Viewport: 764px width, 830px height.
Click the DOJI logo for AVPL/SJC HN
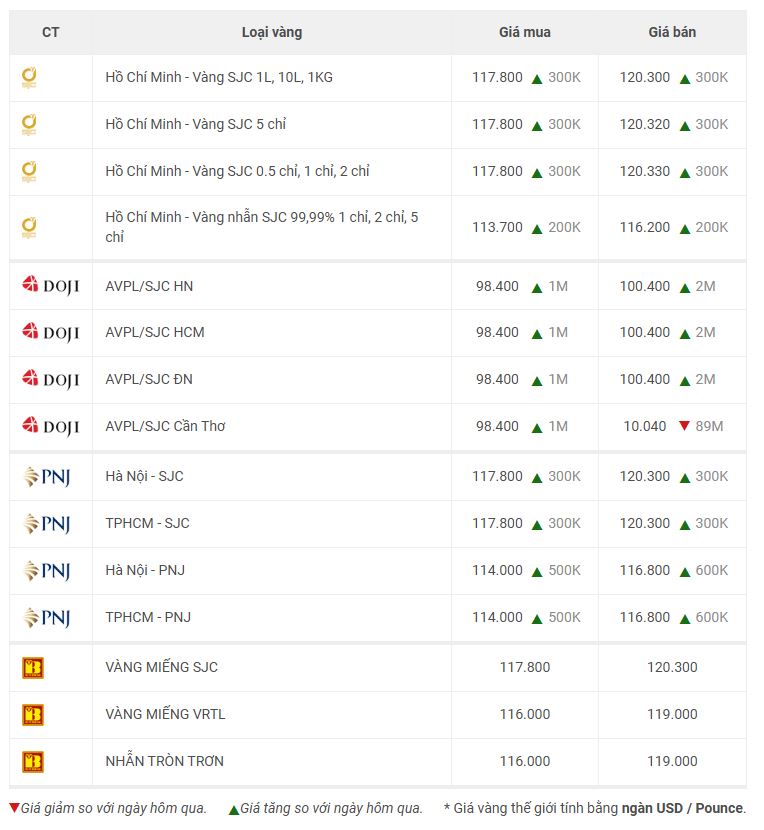[51, 286]
